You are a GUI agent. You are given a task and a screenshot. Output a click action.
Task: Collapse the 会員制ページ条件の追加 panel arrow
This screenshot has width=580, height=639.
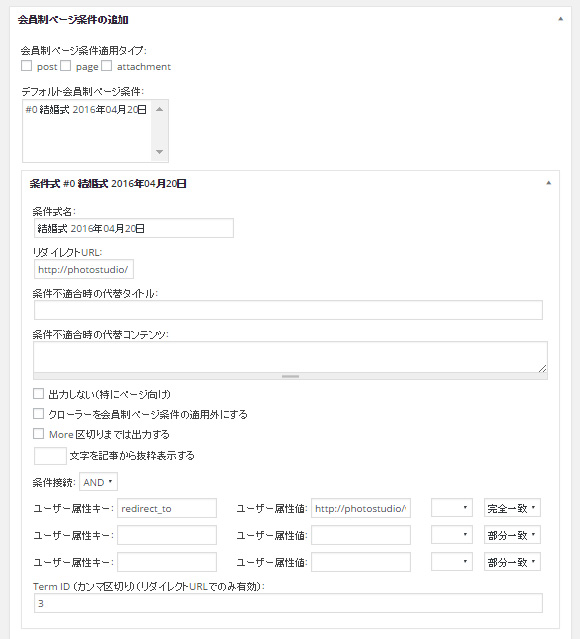(560, 19)
